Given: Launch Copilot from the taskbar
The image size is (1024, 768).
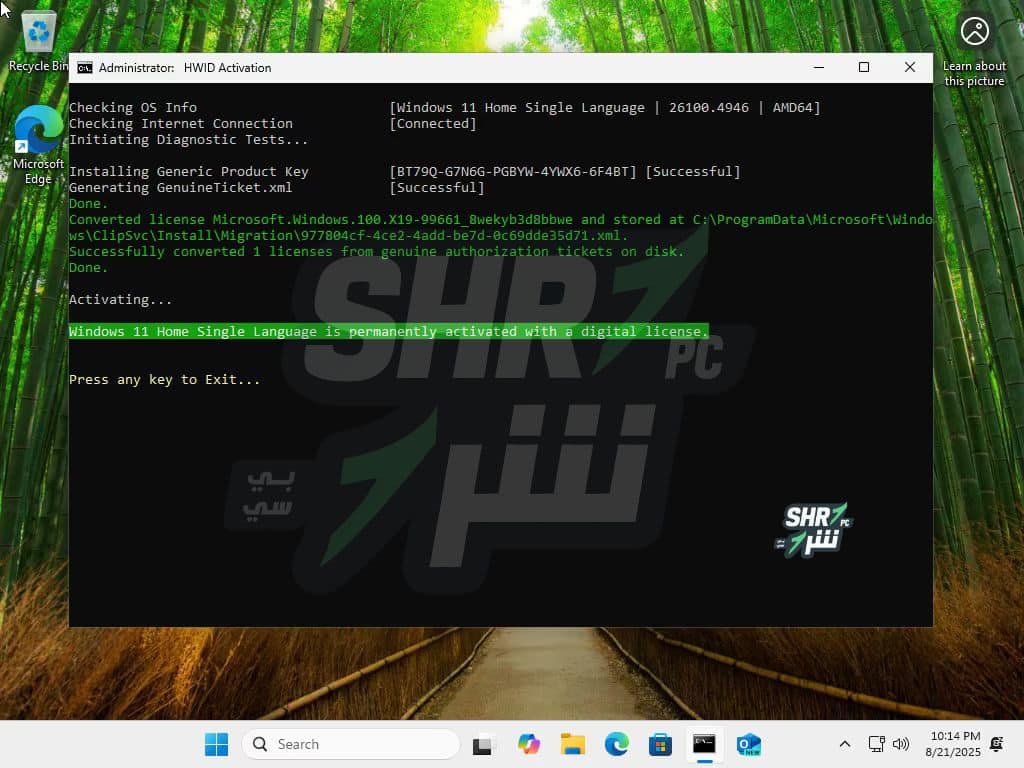Looking at the screenshot, I should (x=528, y=744).
